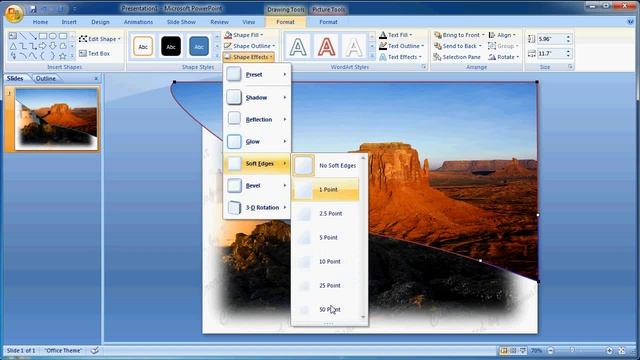640x360 pixels.
Task: Open the Shape Outline dropdown
Action: (x=250, y=46)
